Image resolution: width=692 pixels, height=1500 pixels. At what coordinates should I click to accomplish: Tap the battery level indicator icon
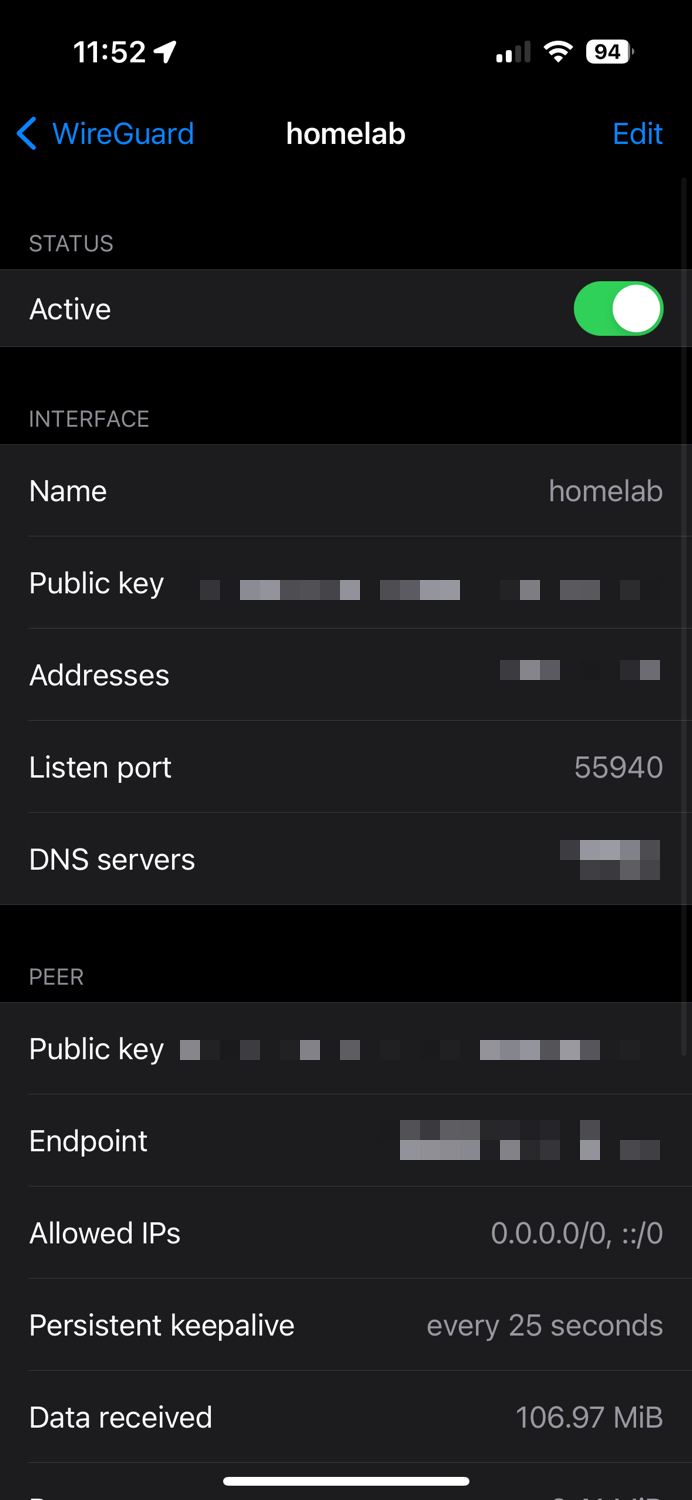click(606, 51)
